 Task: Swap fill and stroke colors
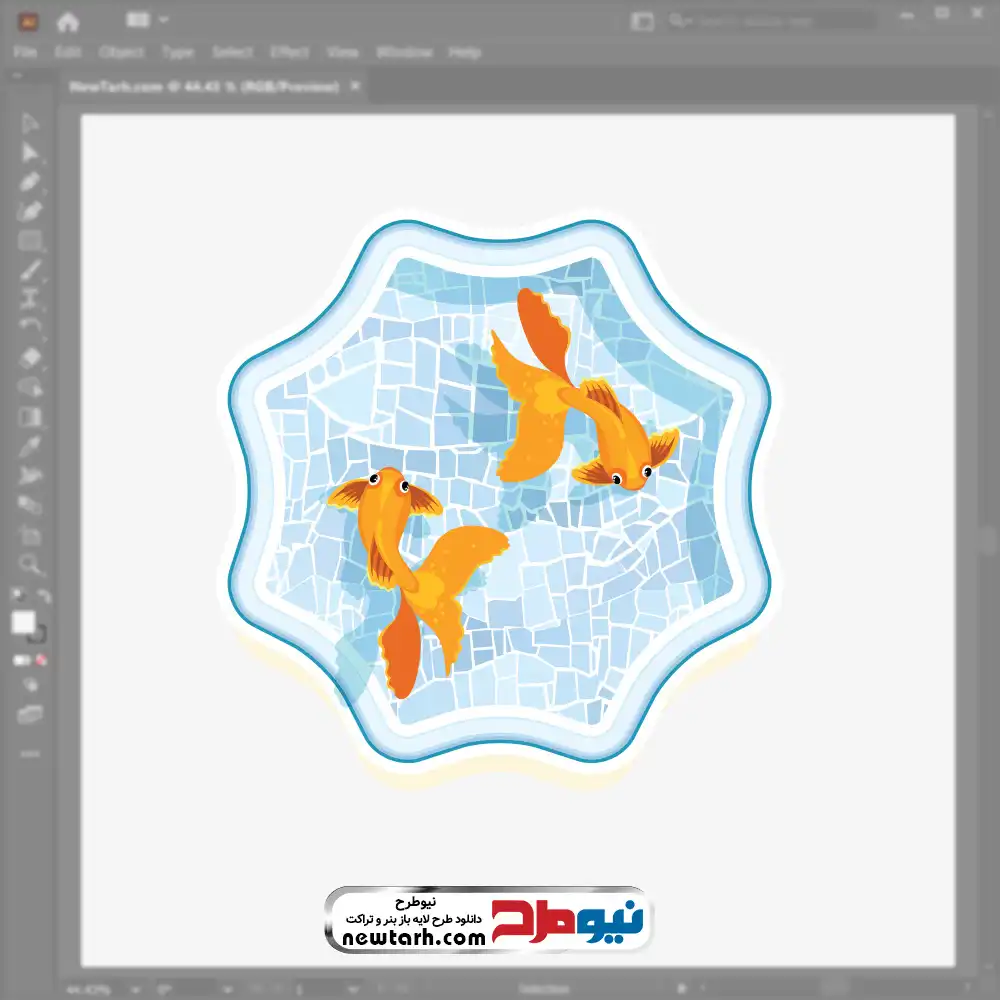43,596
